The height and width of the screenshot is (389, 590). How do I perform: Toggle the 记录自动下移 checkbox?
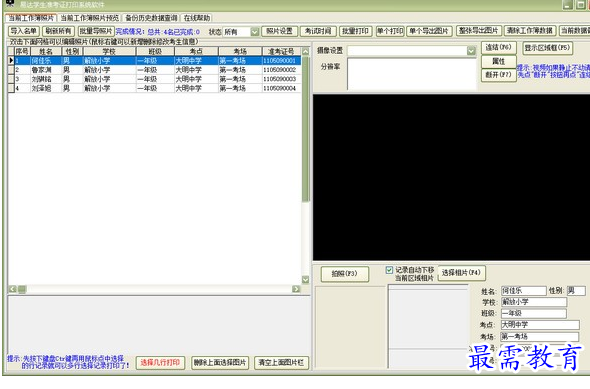(x=389, y=270)
